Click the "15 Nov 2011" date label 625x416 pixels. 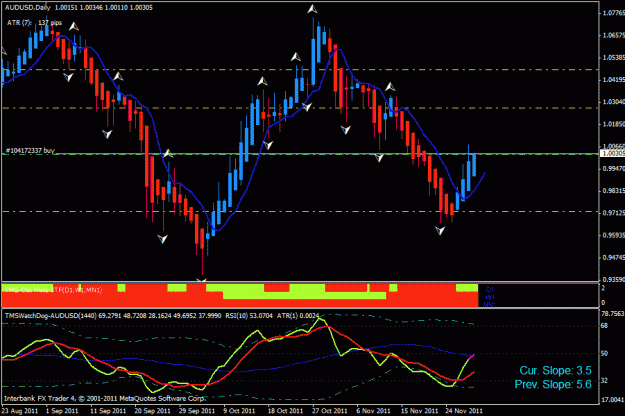tap(418, 410)
